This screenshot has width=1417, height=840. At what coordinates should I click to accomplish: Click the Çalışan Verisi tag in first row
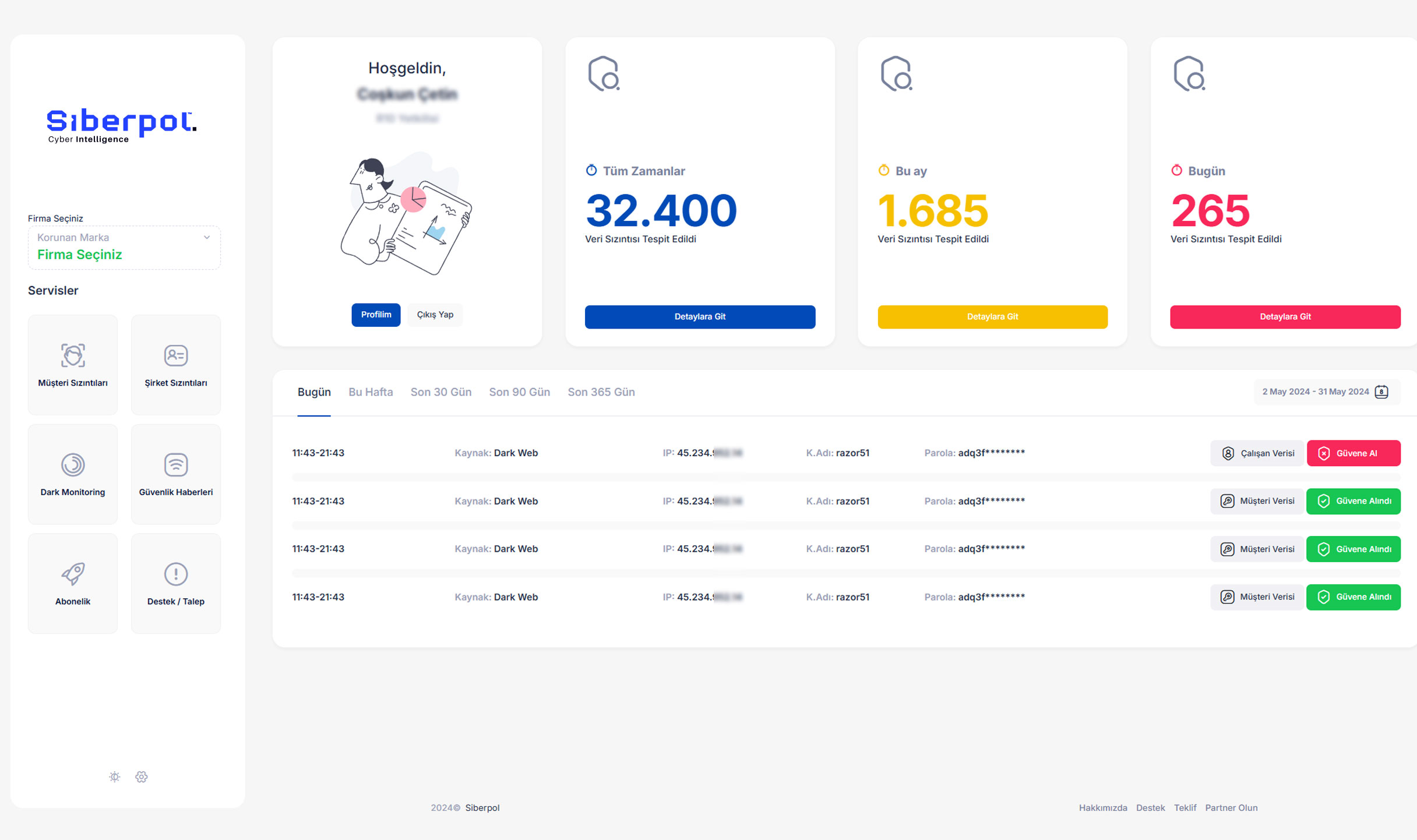[1257, 453]
